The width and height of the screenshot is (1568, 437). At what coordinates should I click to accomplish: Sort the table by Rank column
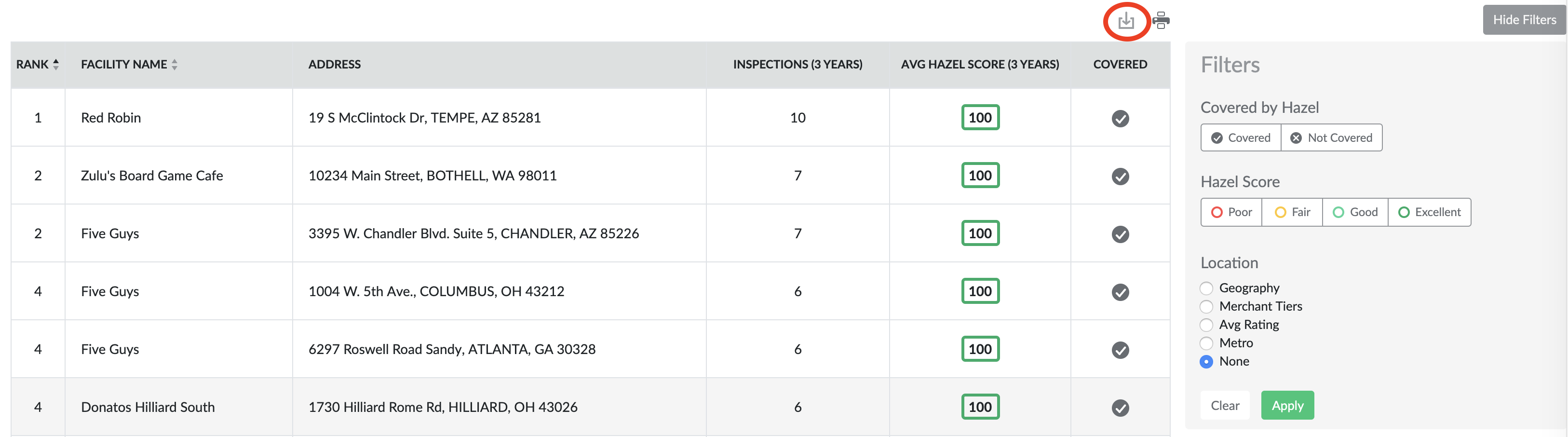(56, 65)
